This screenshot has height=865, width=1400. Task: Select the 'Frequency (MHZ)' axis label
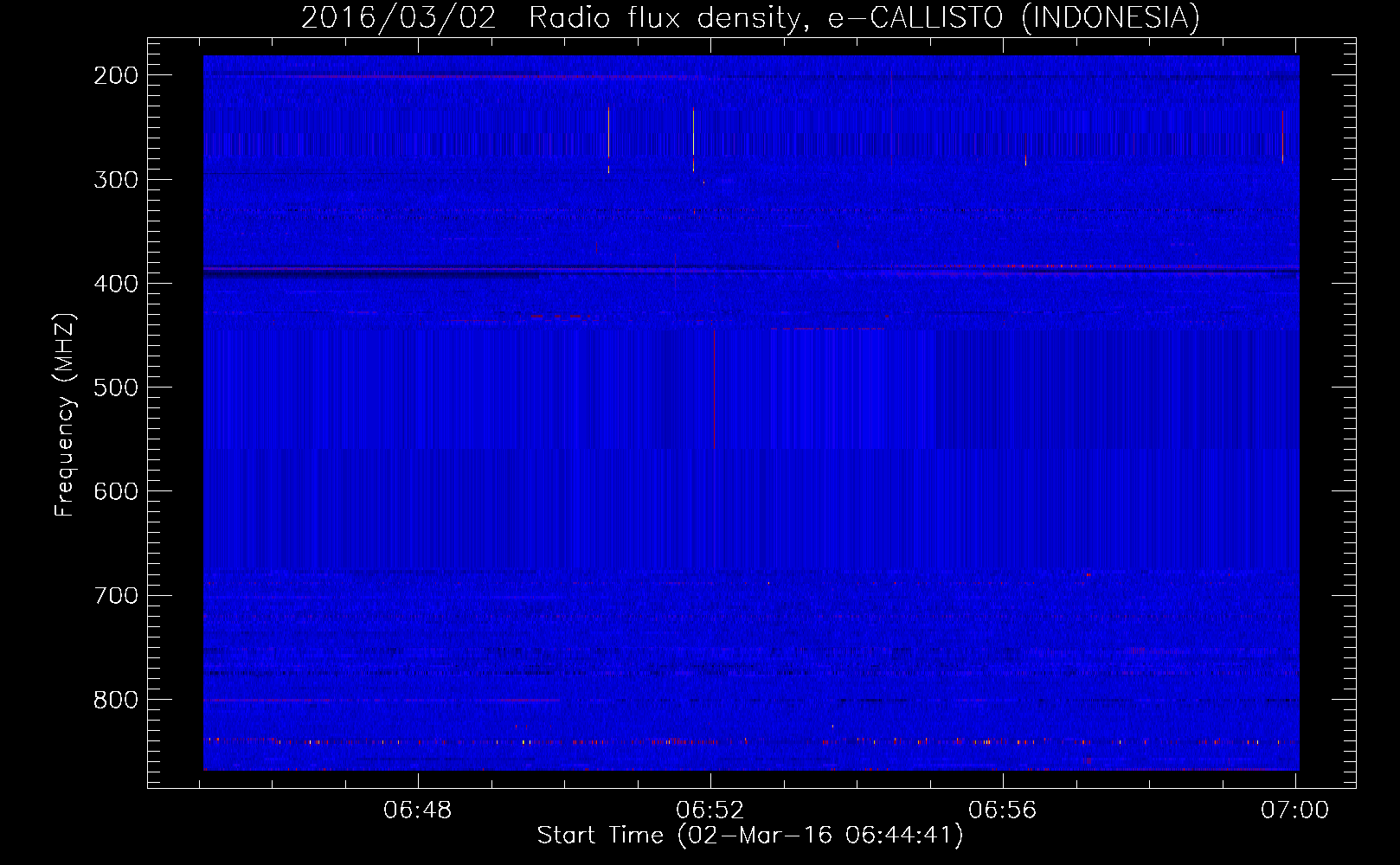click(65, 414)
